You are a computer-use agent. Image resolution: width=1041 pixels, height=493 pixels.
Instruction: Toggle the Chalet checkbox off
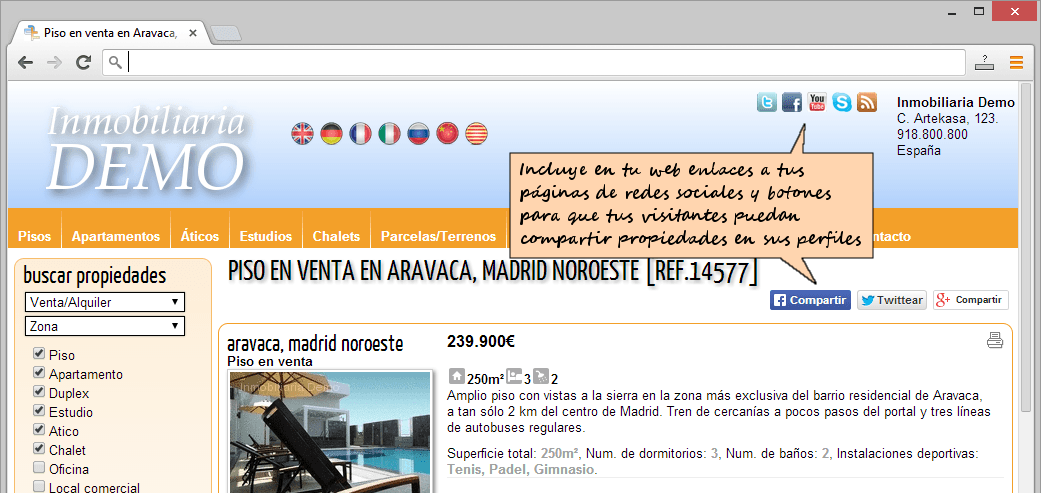[x=39, y=449]
